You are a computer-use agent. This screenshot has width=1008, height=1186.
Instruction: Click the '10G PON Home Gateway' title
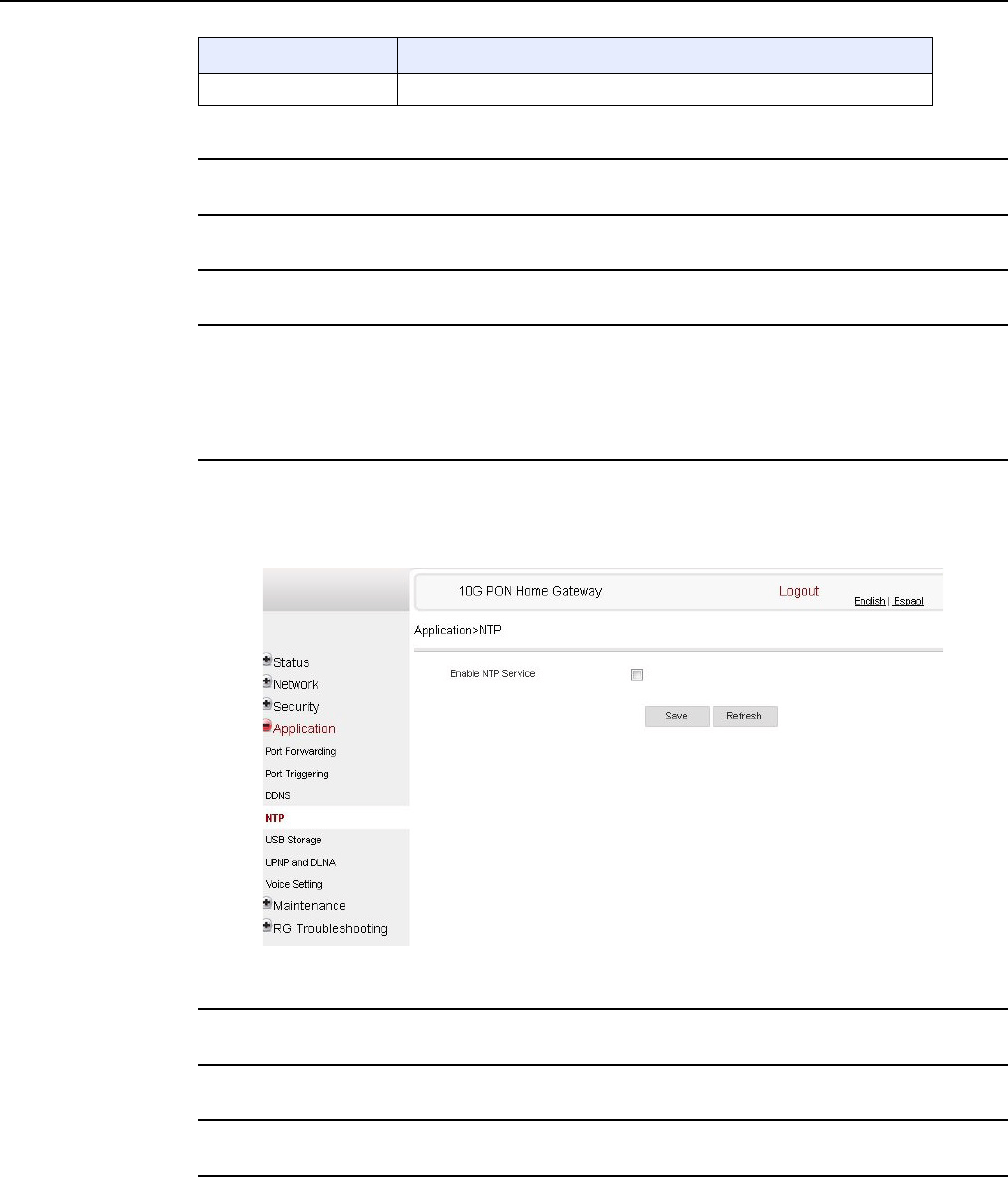(530, 591)
